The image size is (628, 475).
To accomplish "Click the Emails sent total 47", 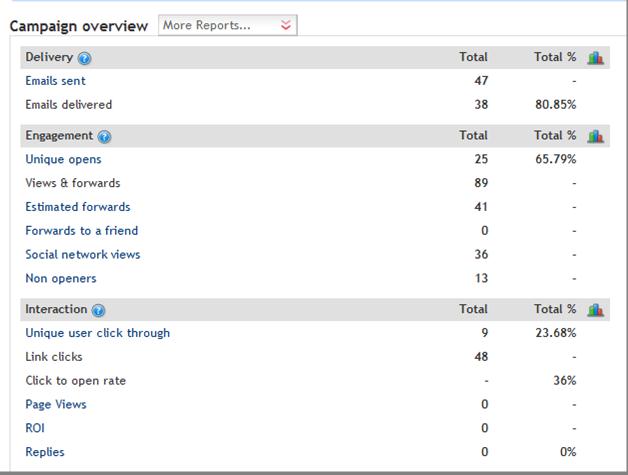I will click(x=481, y=81).
